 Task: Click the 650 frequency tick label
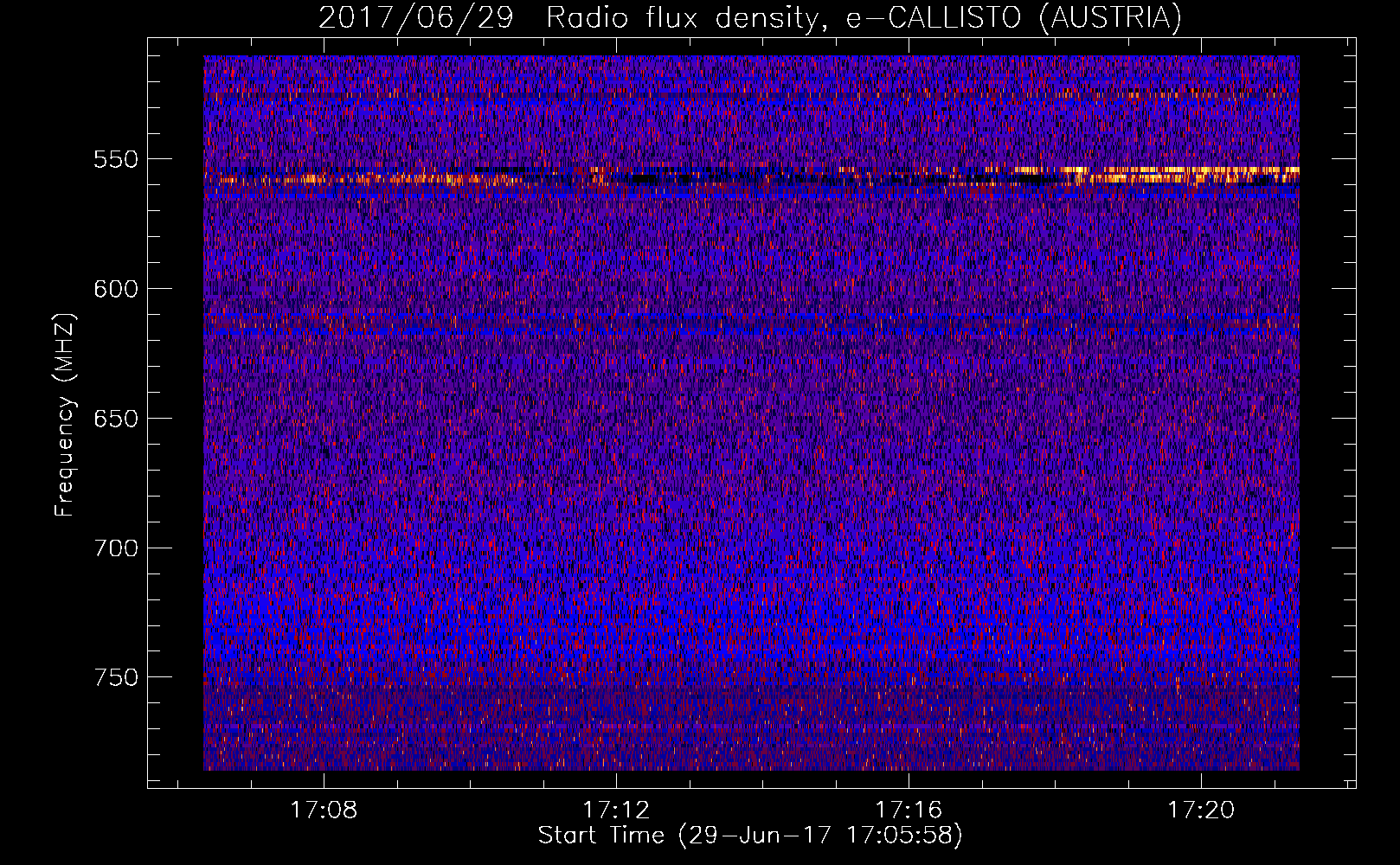tap(116, 419)
